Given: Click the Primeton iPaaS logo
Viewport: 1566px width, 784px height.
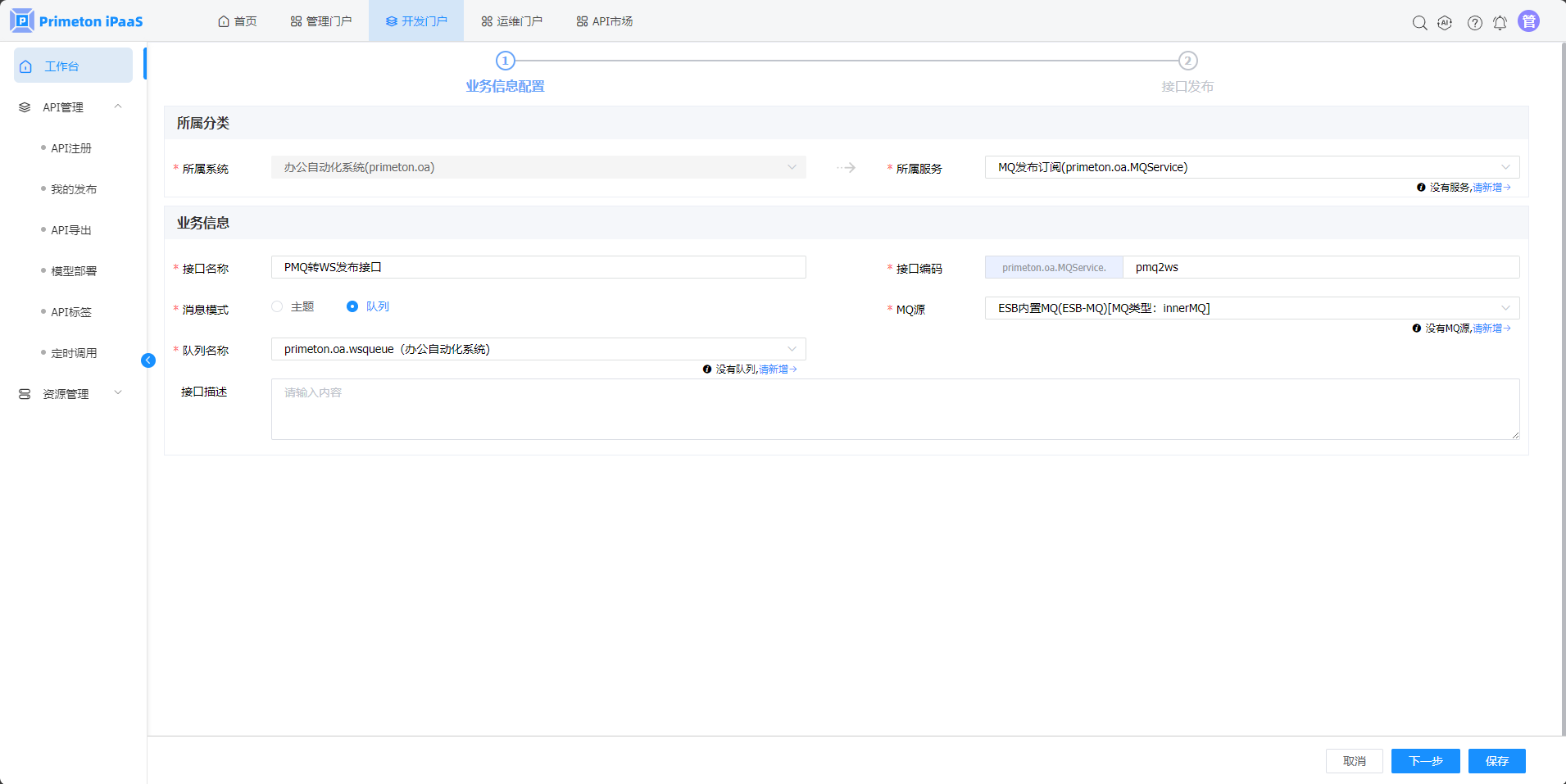Looking at the screenshot, I should [76, 20].
